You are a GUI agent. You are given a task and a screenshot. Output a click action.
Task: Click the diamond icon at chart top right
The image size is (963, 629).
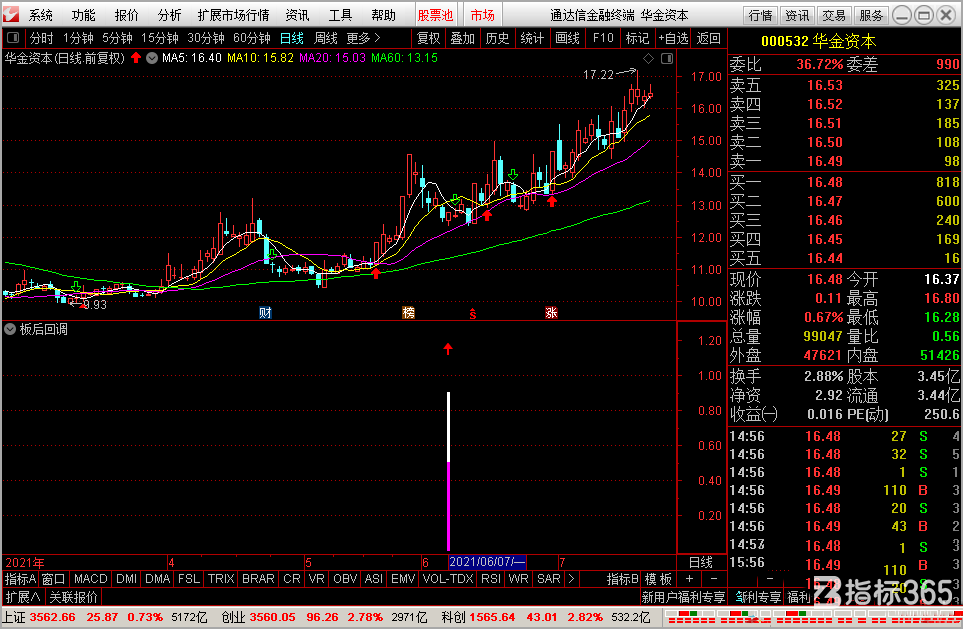649,58
